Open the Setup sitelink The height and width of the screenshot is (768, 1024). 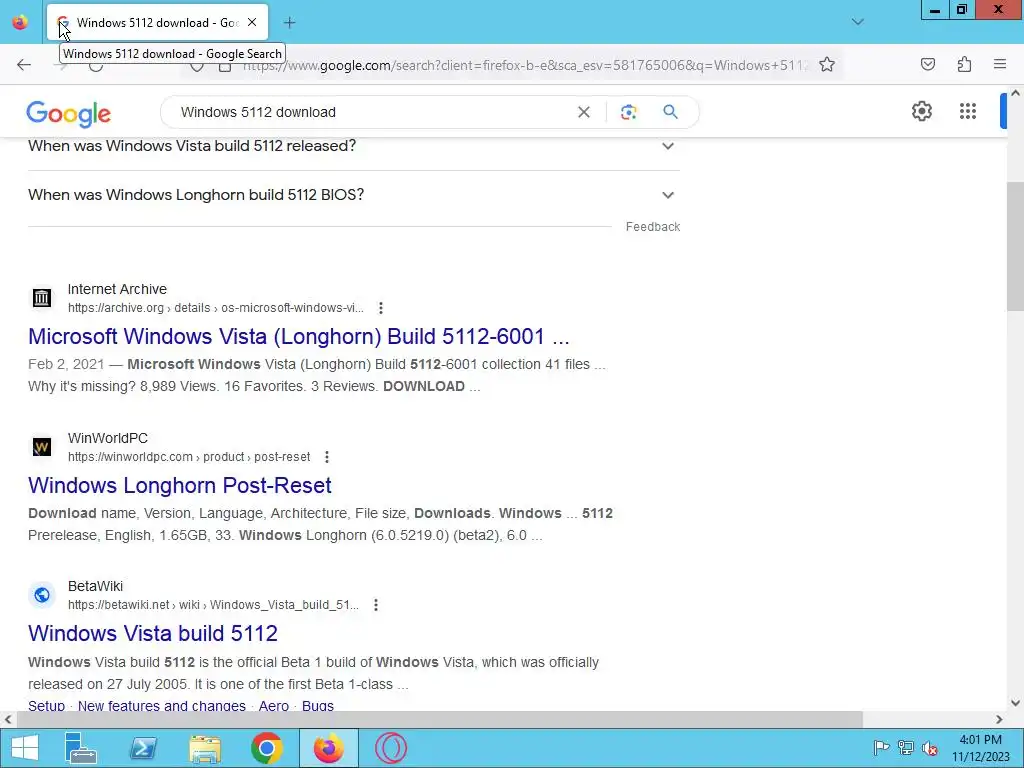[46, 705]
